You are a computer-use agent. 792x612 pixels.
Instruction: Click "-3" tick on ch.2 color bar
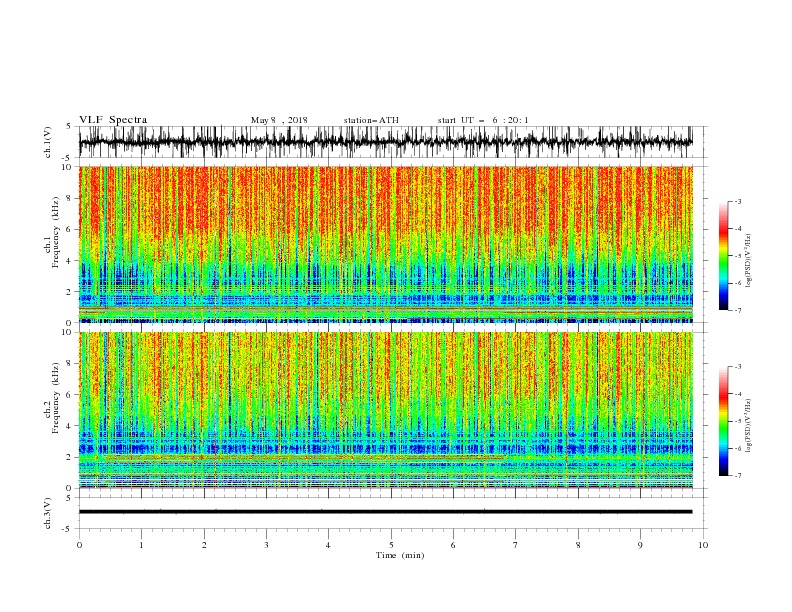pos(738,367)
